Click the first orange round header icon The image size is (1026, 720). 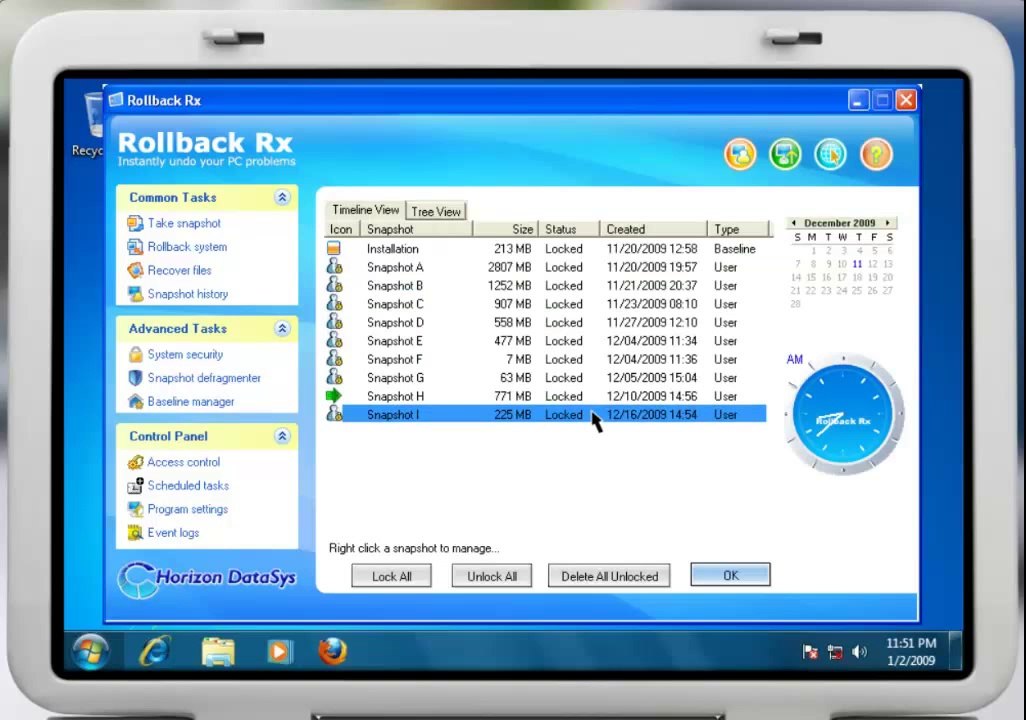coord(740,154)
